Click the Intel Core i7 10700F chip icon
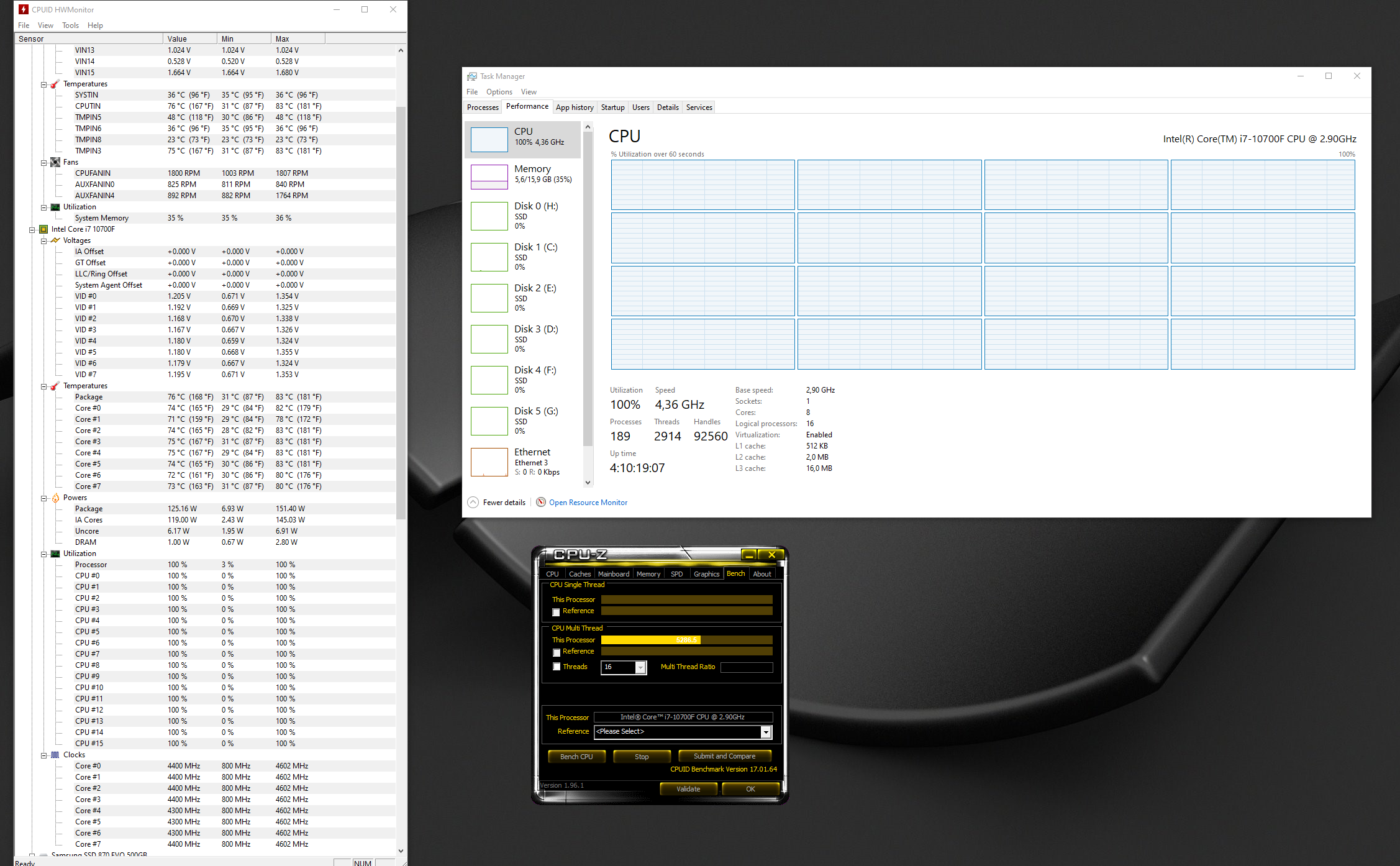Screen dimensions: 1400x866 pos(43,229)
